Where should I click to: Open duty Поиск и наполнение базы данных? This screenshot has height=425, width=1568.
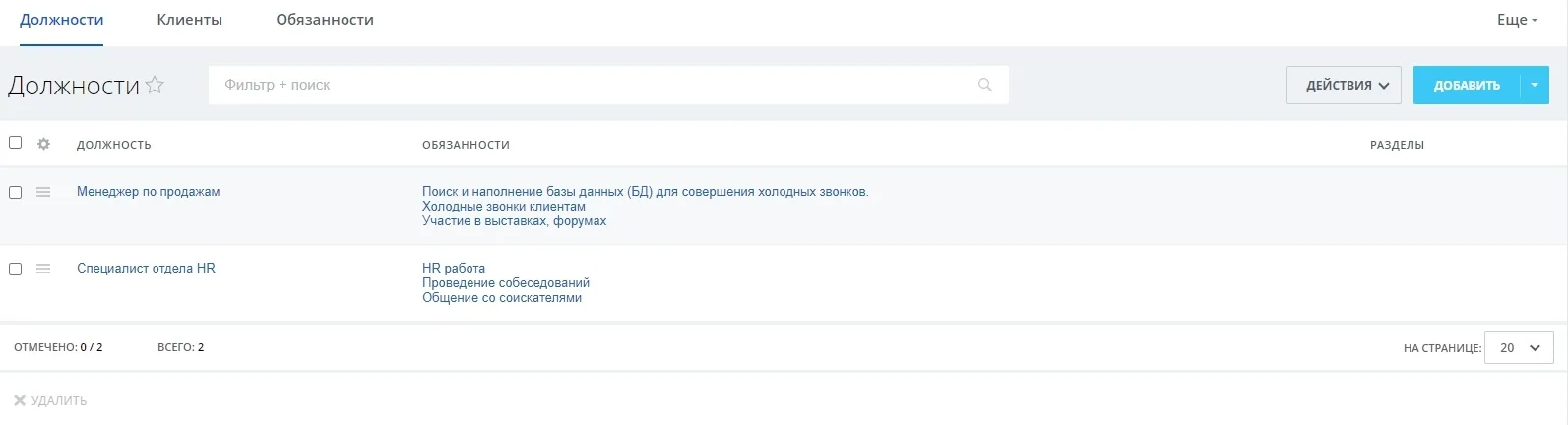click(646, 192)
